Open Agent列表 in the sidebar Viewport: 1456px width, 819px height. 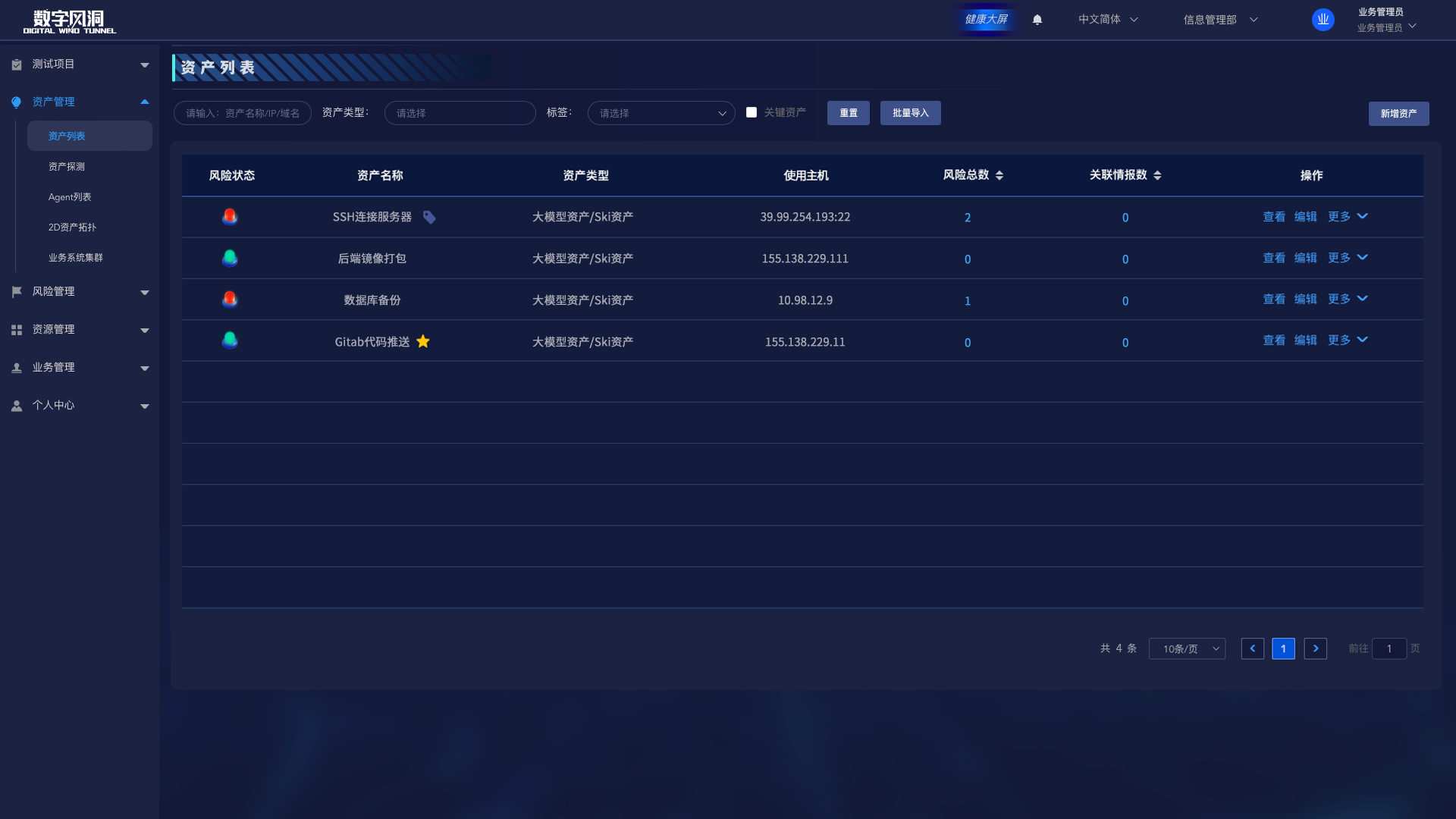point(70,197)
